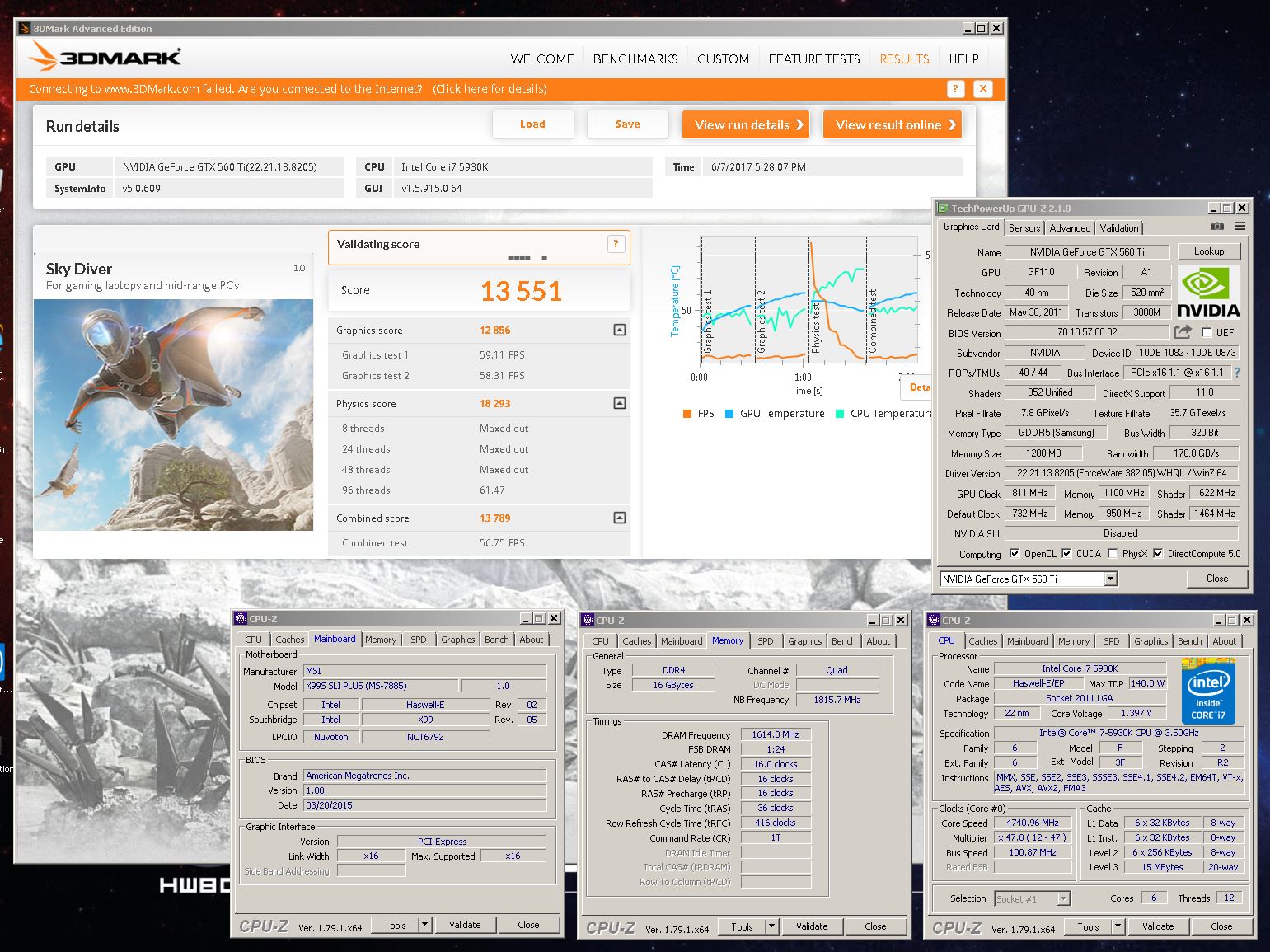The height and width of the screenshot is (952, 1270).
Task: Click the green CPU Temperature legend swatch
Action: 839,414
